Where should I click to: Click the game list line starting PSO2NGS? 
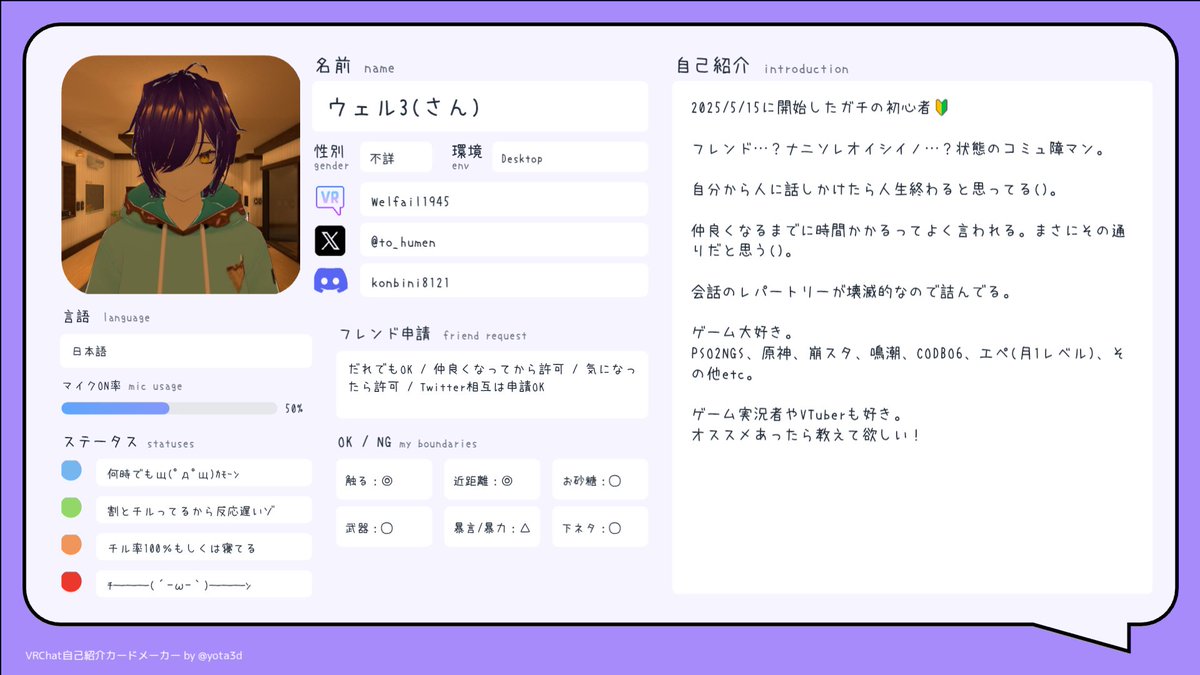pos(910,354)
